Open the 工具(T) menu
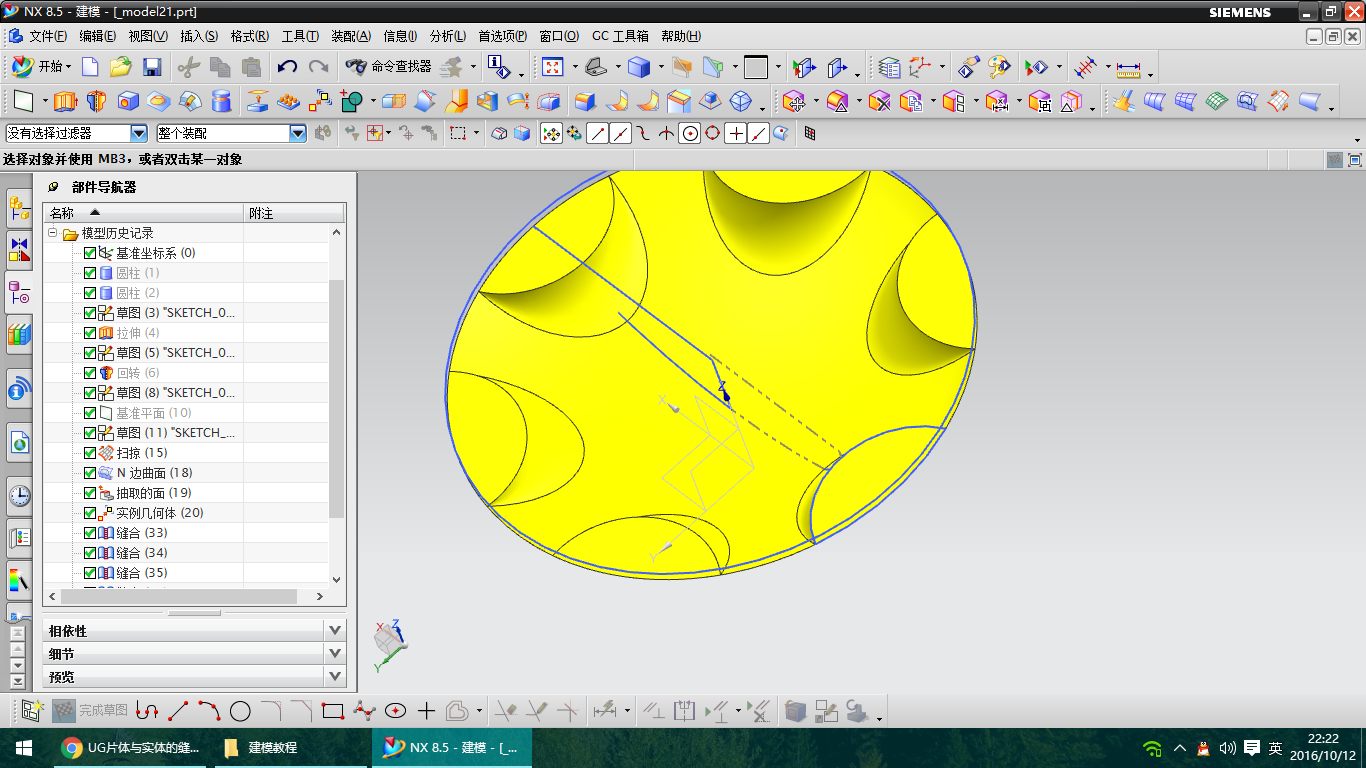The width and height of the screenshot is (1366, 768). [x=300, y=36]
